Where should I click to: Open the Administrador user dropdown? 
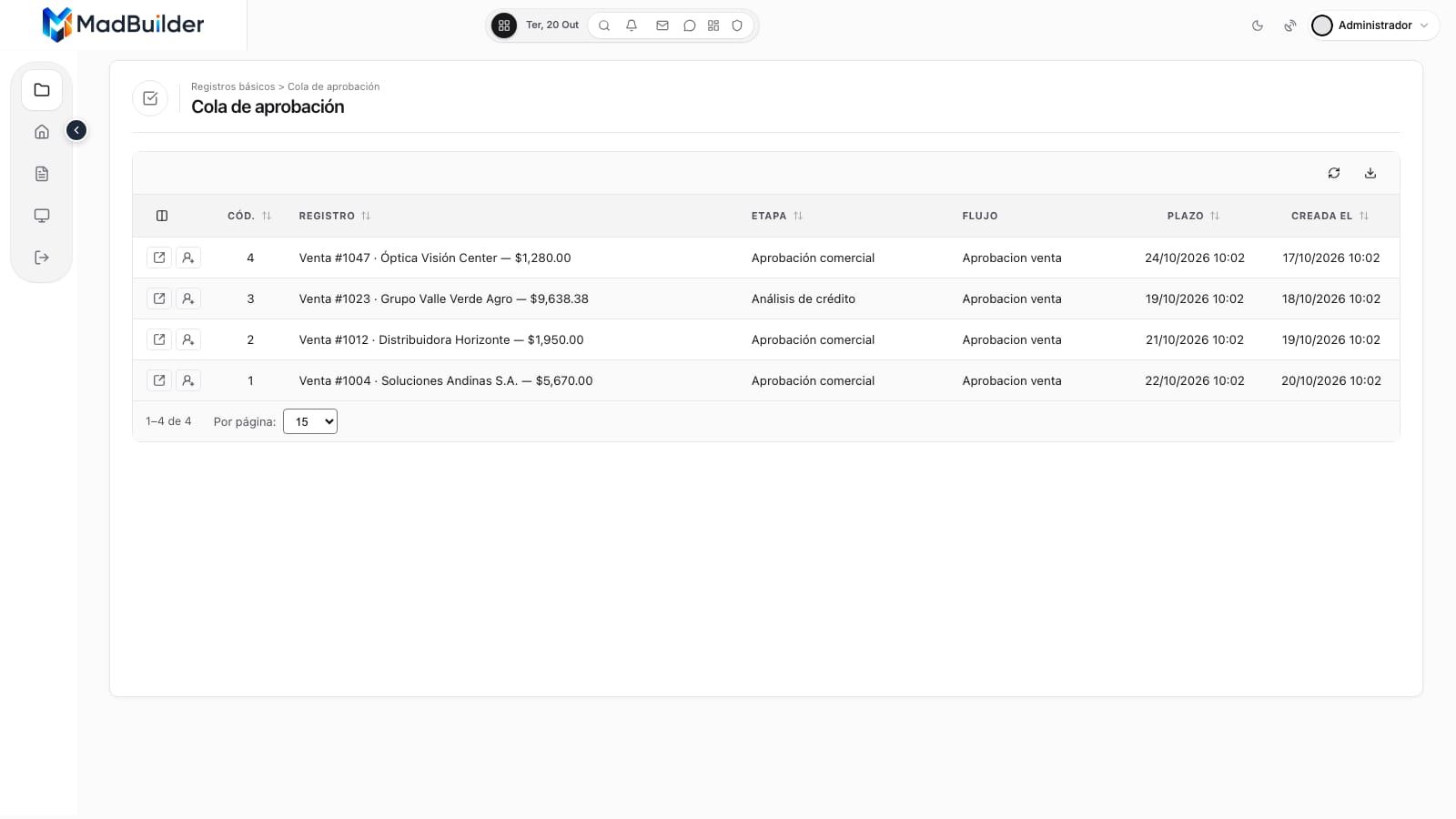click(1374, 25)
